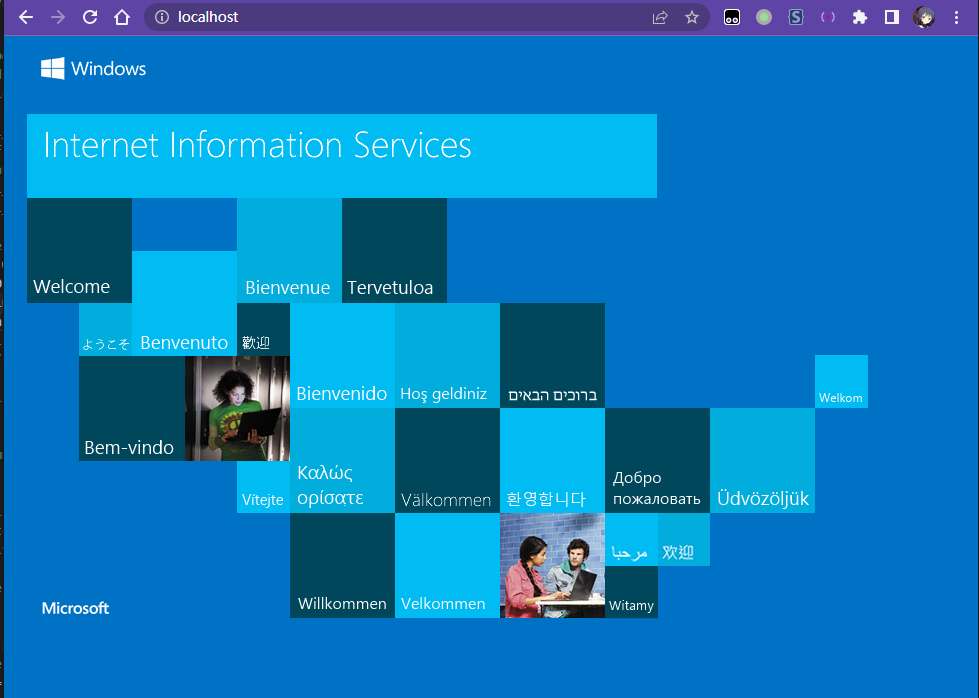Open the Tampermonkey extension with two-circle icon
This screenshot has width=979, height=698.
[x=732, y=17]
